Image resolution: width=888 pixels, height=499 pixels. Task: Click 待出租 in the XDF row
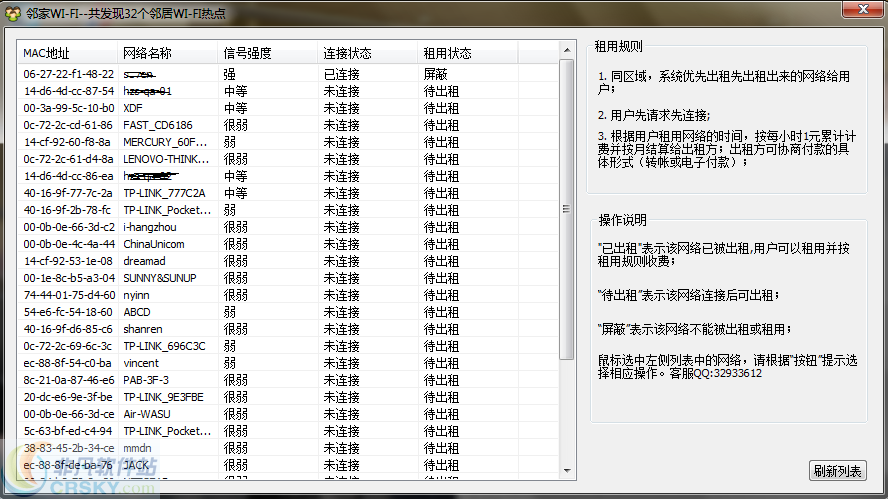pyautogui.click(x=441, y=108)
